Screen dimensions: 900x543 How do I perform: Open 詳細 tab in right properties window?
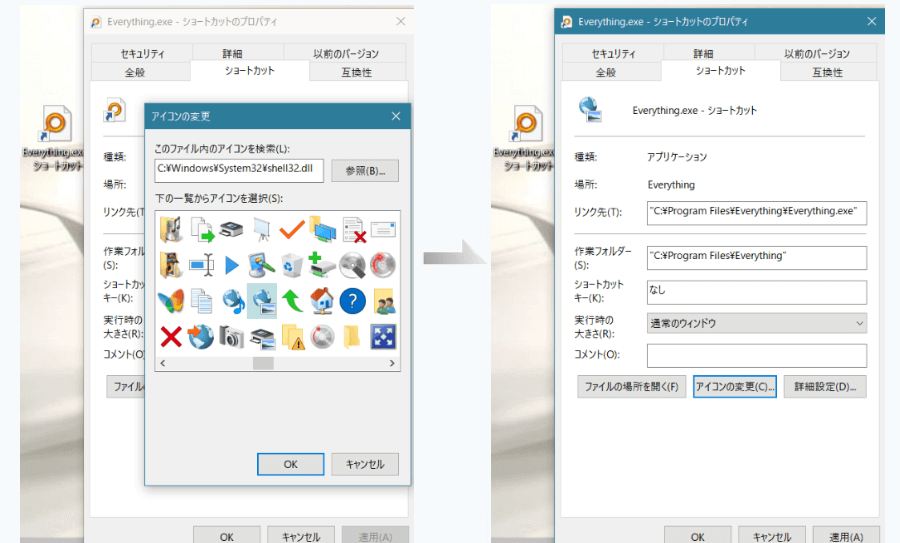(x=703, y=53)
